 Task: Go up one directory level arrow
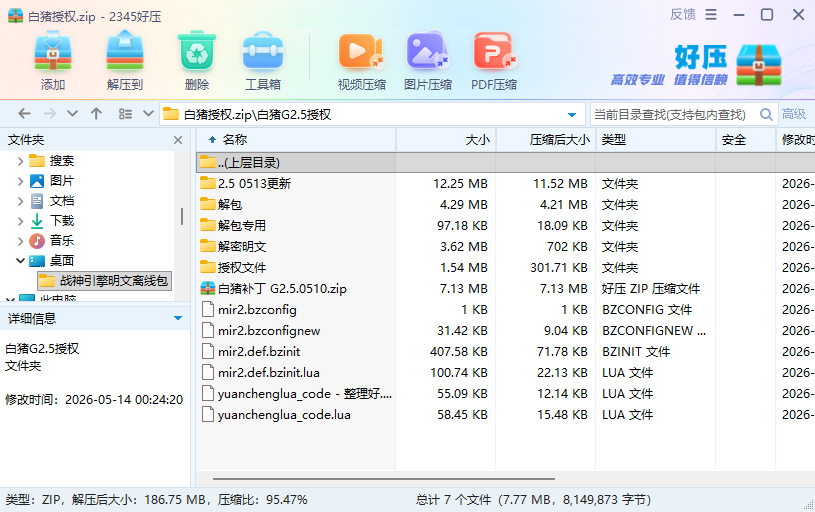pyautogui.click(x=96, y=114)
